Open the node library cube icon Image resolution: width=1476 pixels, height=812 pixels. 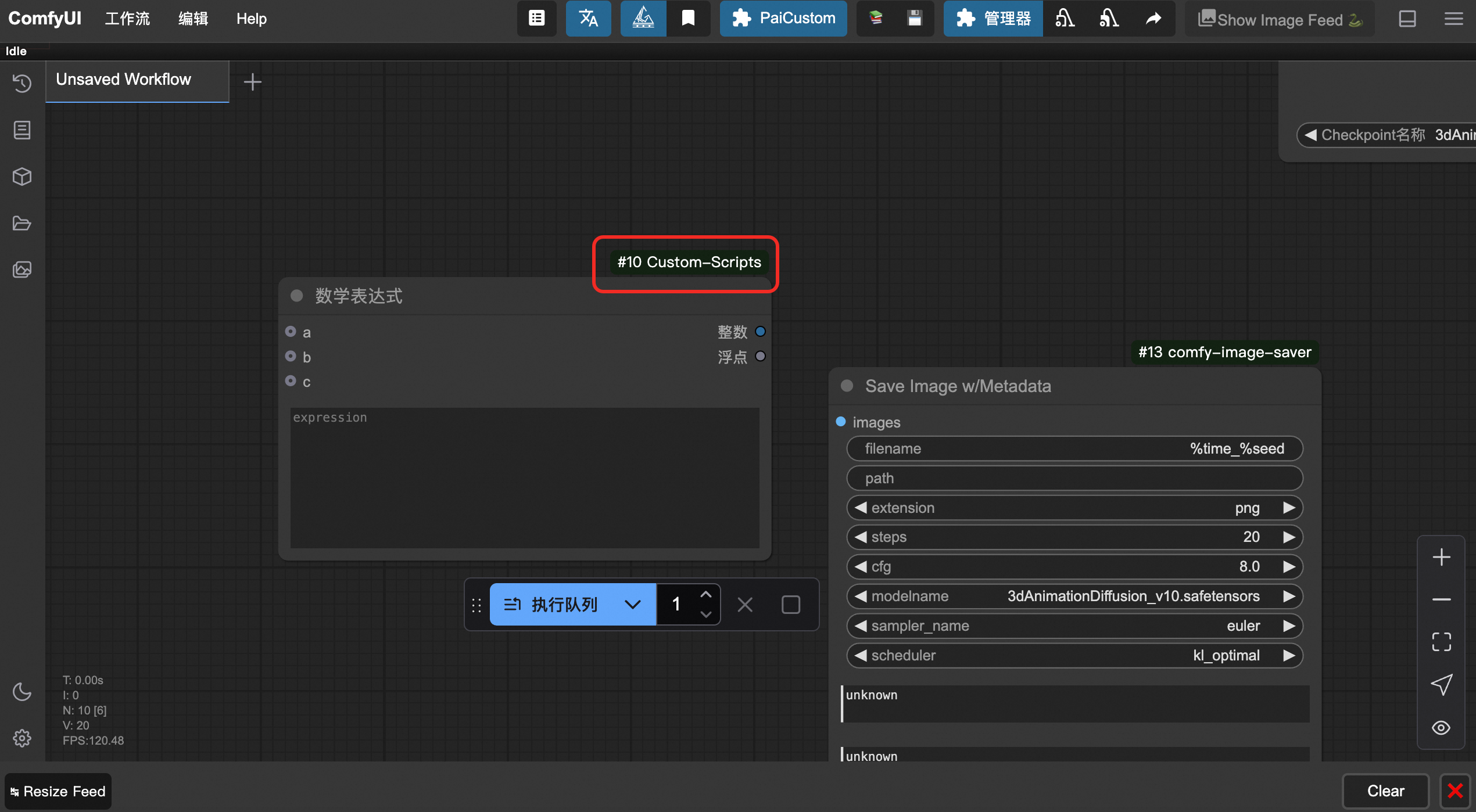[x=22, y=177]
